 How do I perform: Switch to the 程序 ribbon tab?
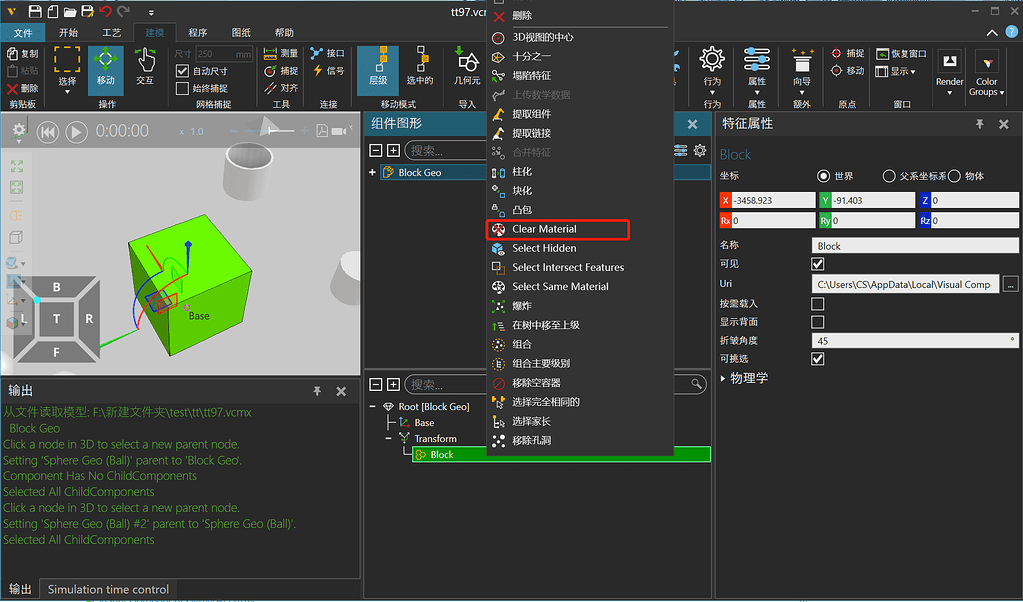(197, 31)
